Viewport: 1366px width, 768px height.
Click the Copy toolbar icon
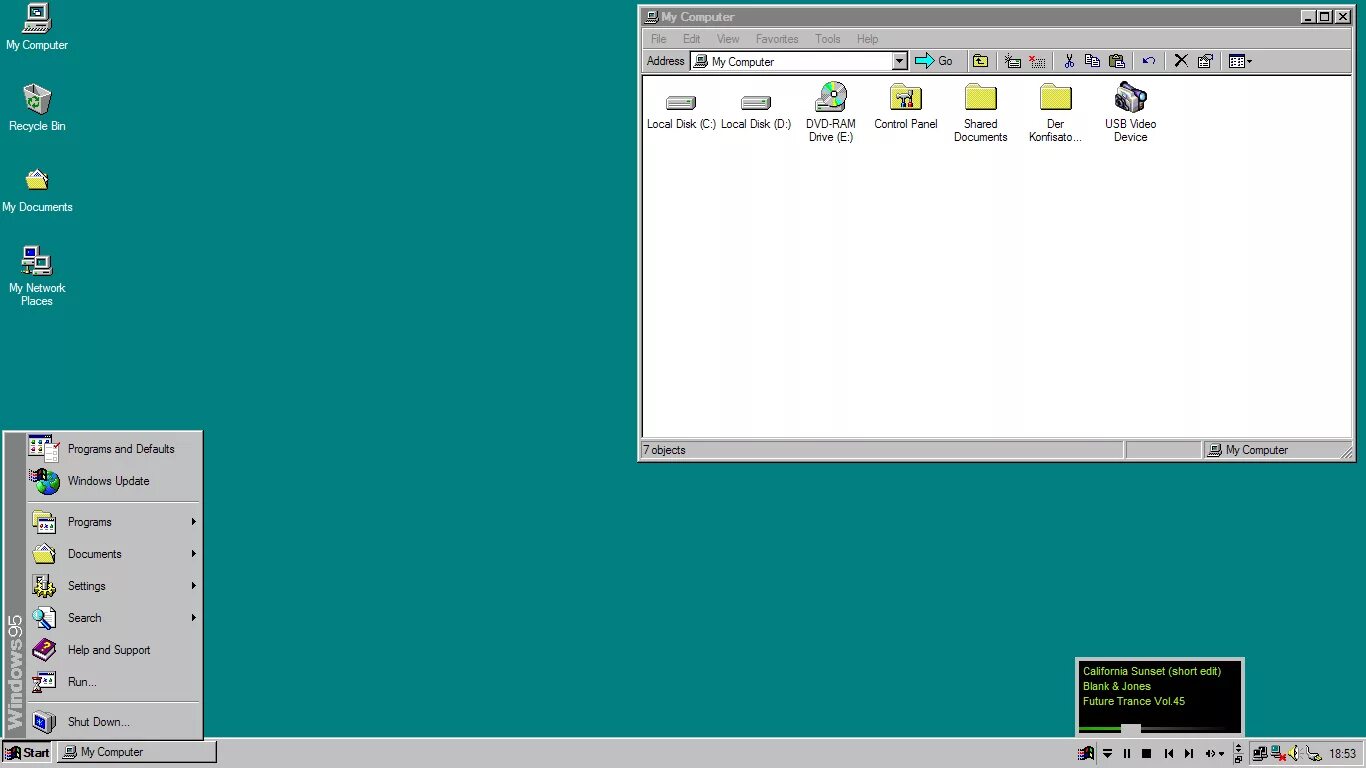(x=1091, y=61)
